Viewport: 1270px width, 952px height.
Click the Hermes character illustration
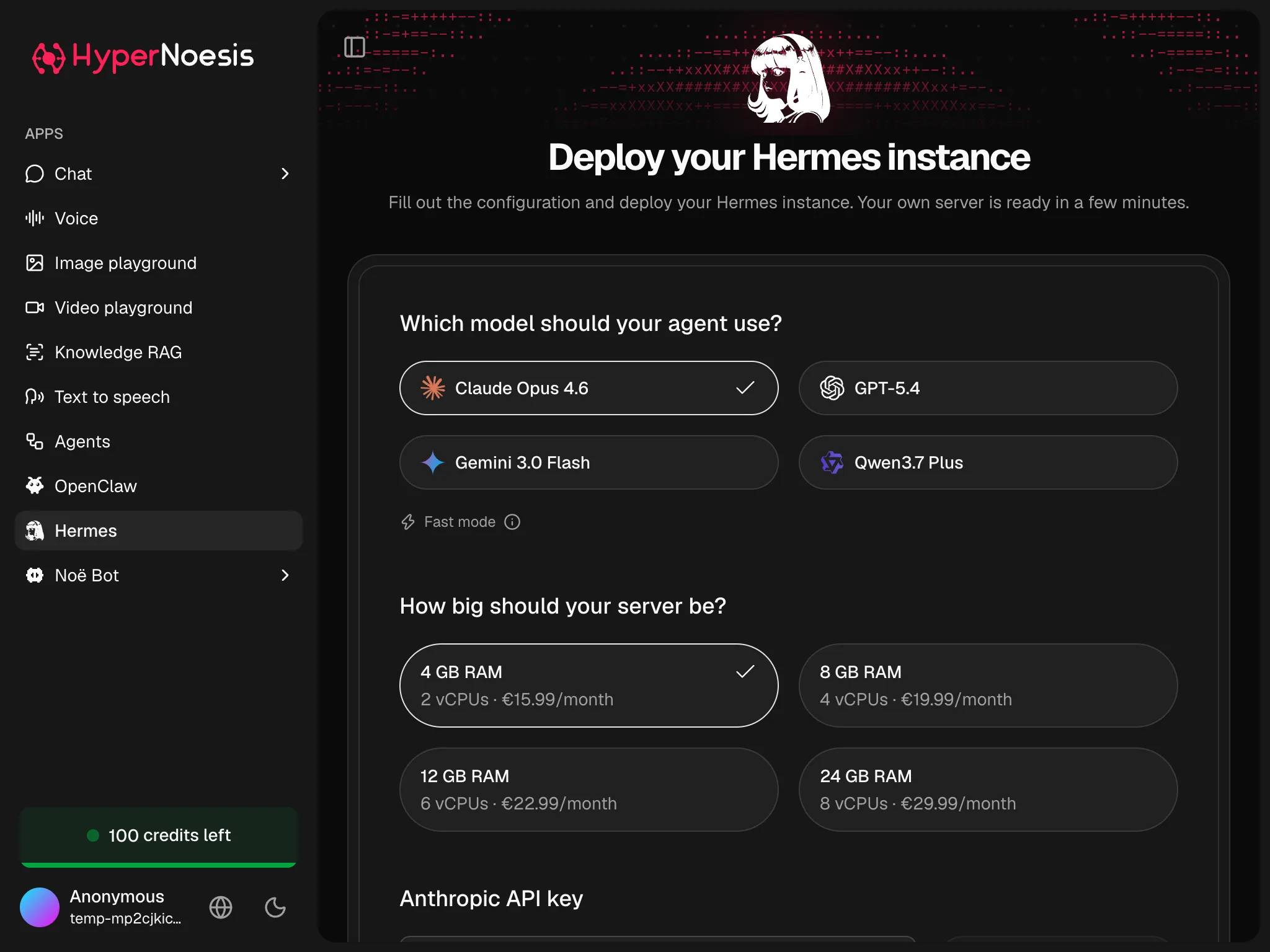pos(789,77)
